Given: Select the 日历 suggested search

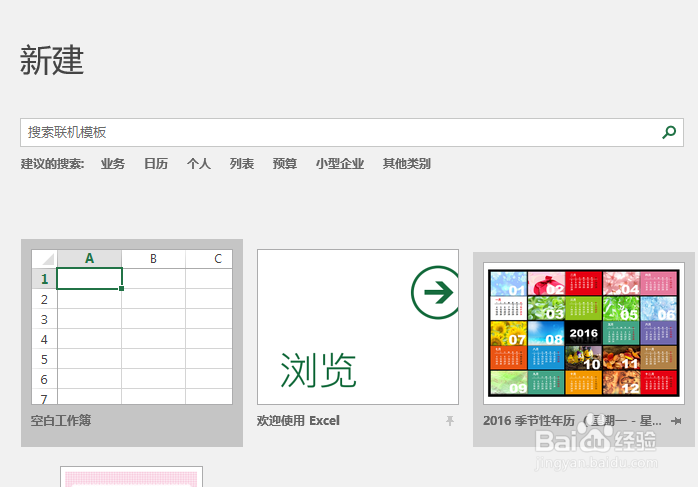Looking at the screenshot, I should [x=156, y=164].
